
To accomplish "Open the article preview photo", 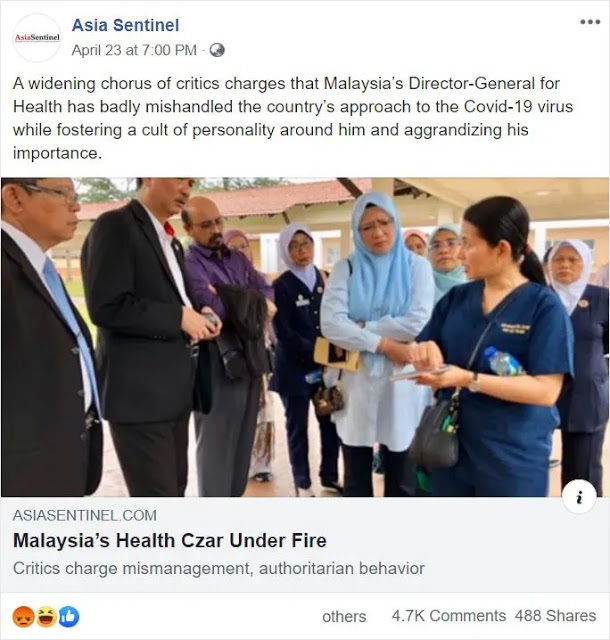I will click(x=305, y=337).
